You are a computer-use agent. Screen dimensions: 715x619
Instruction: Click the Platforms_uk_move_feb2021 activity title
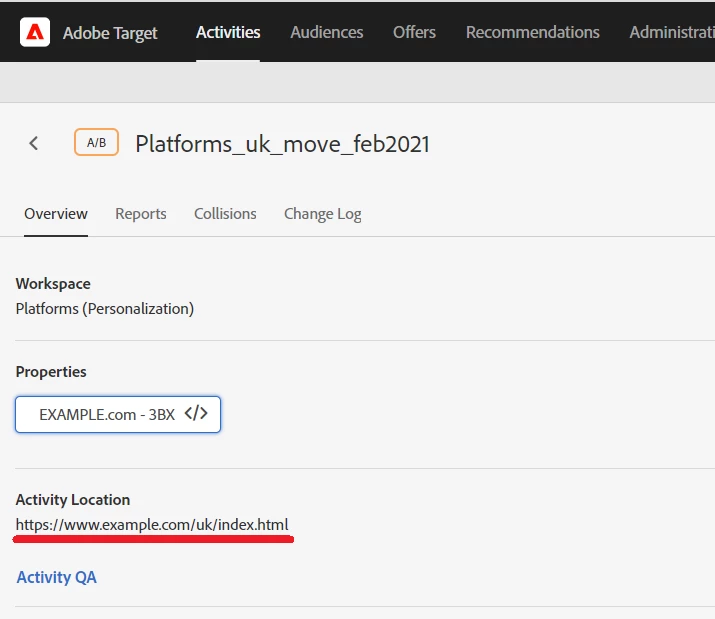click(x=282, y=145)
